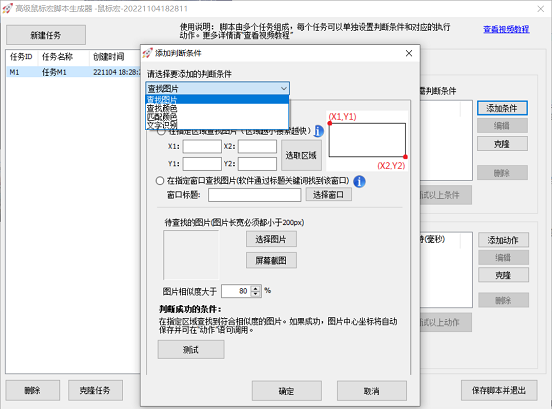Viewport: 552px width, 409px height.
Task: Click info icon beside window search option
Action: click(x=359, y=182)
